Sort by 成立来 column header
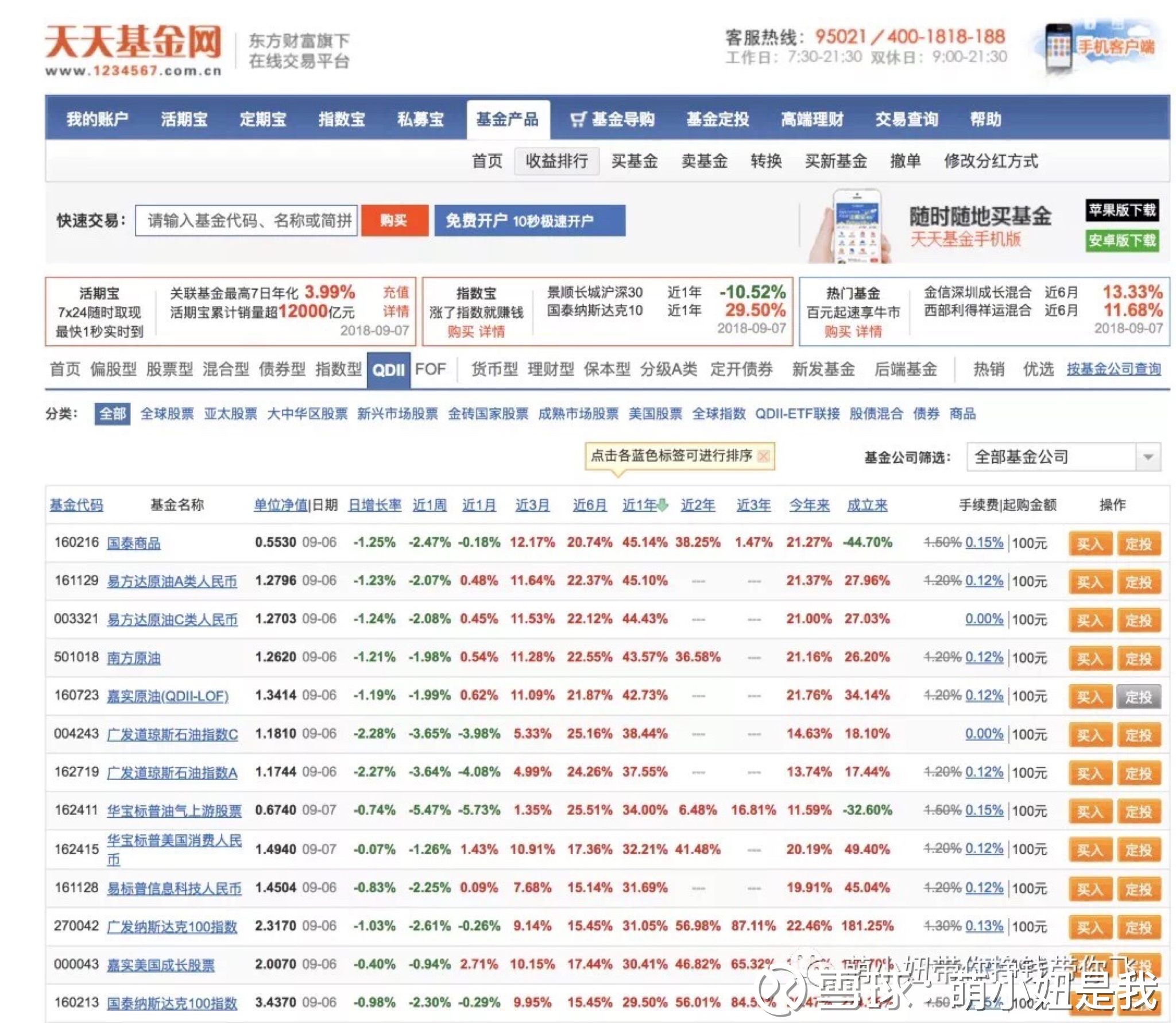The height and width of the screenshot is (1023, 1176). tap(867, 505)
